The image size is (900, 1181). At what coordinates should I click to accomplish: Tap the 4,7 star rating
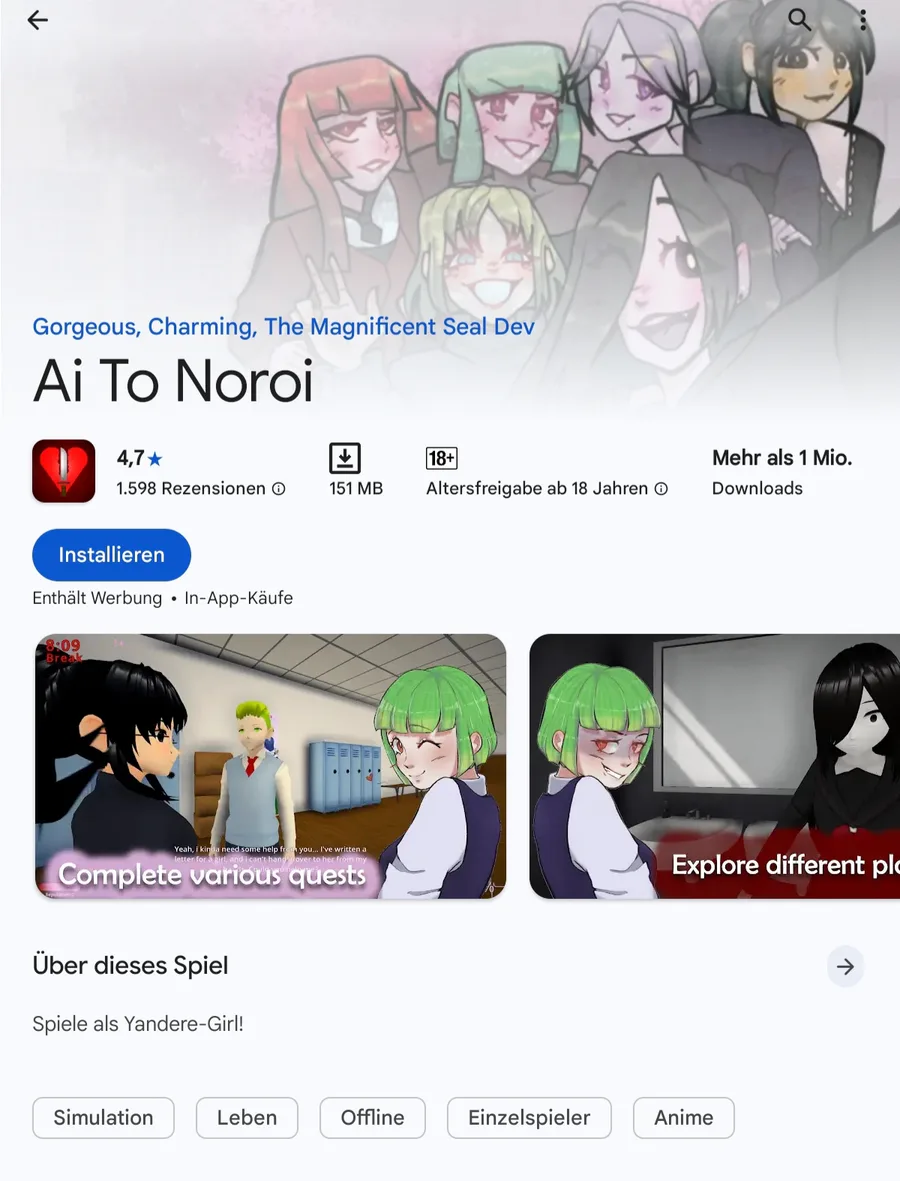(139, 458)
